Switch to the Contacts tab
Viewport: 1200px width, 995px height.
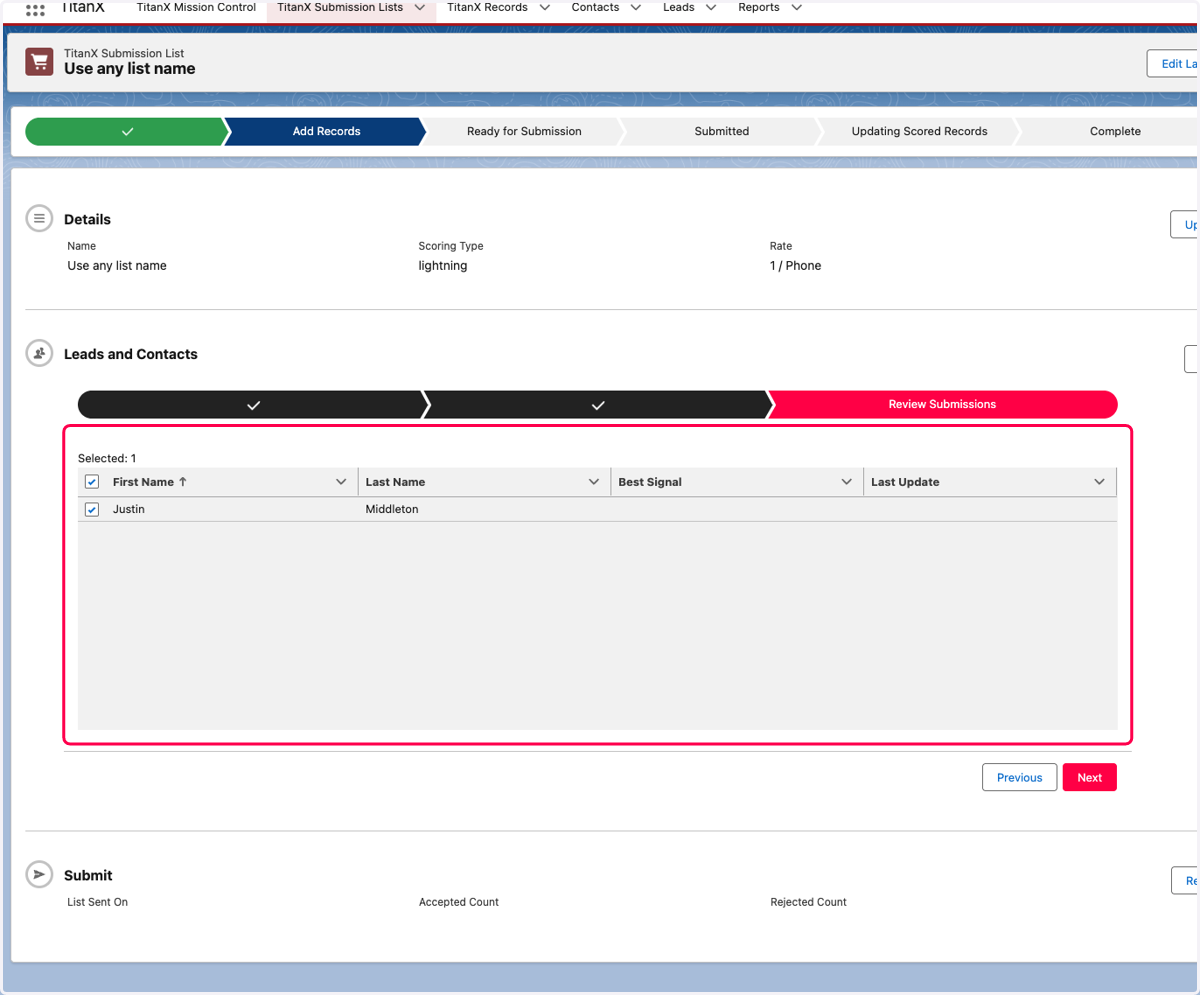(595, 7)
